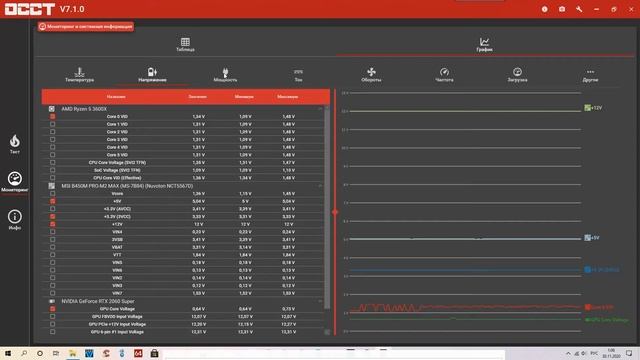Check the SoC Voltage (SVI2 TFN) checkbox
This screenshot has width=640, height=360.
click(x=52, y=170)
